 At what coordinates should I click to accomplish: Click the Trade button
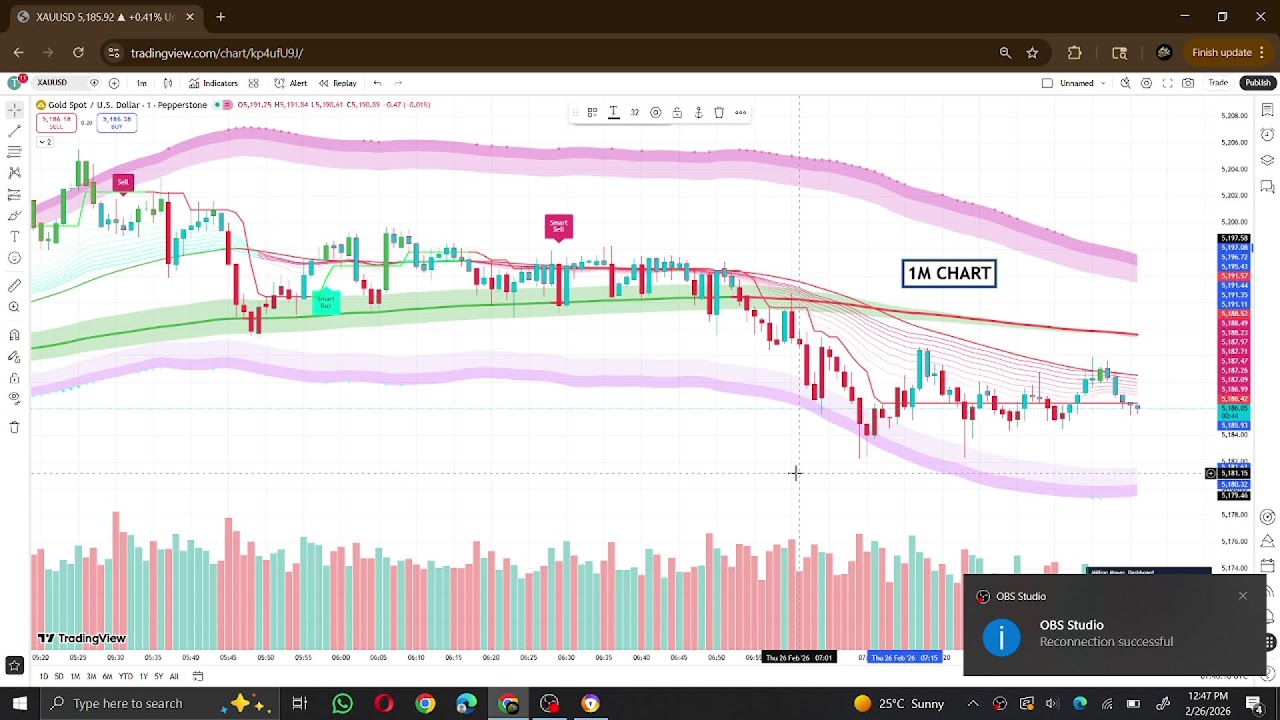pyautogui.click(x=1218, y=83)
